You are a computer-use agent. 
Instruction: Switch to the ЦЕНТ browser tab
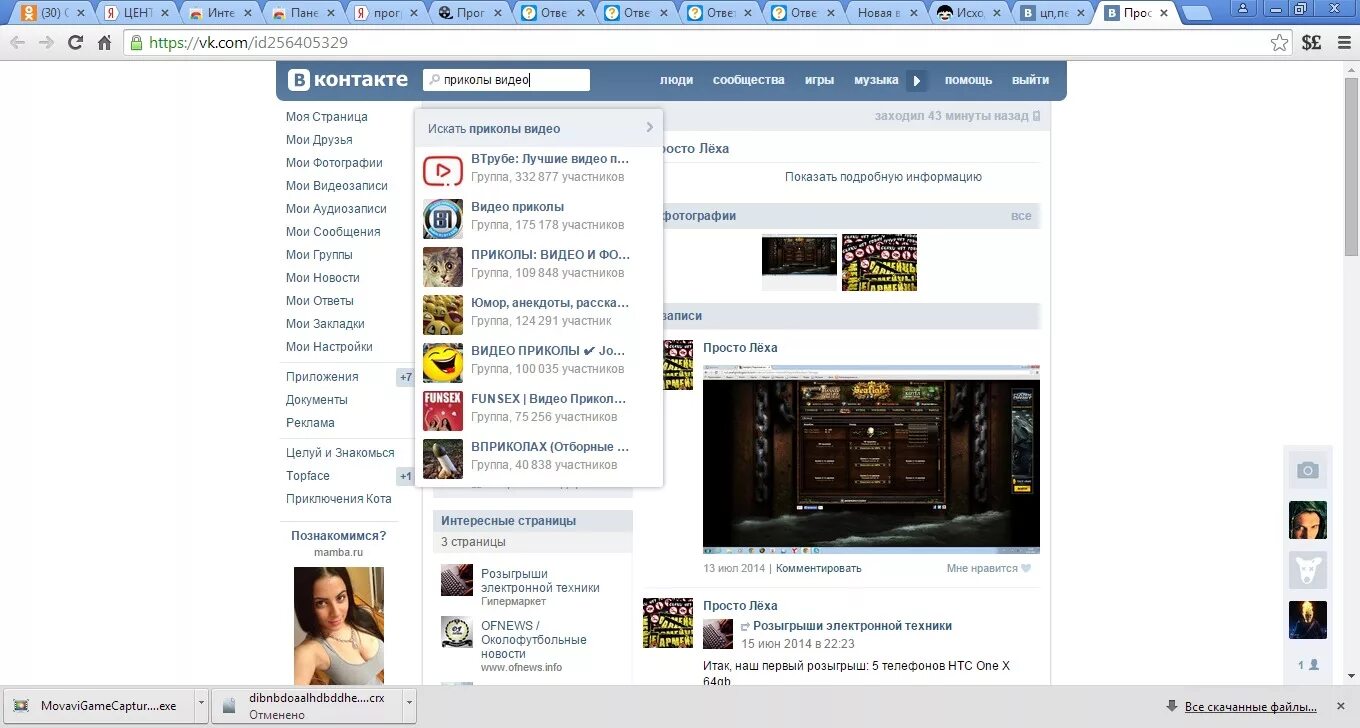[137, 13]
